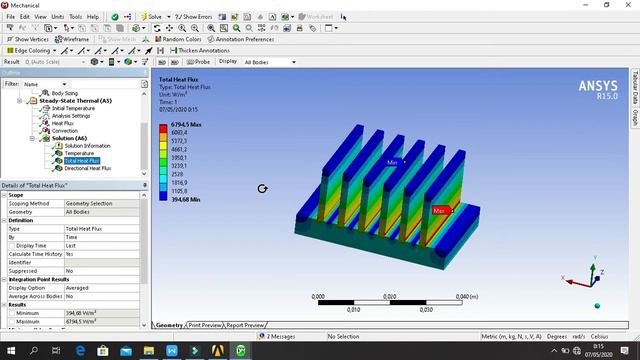640x360 pixels.
Task: Click the Box Zoom icon
Action: [224, 28]
